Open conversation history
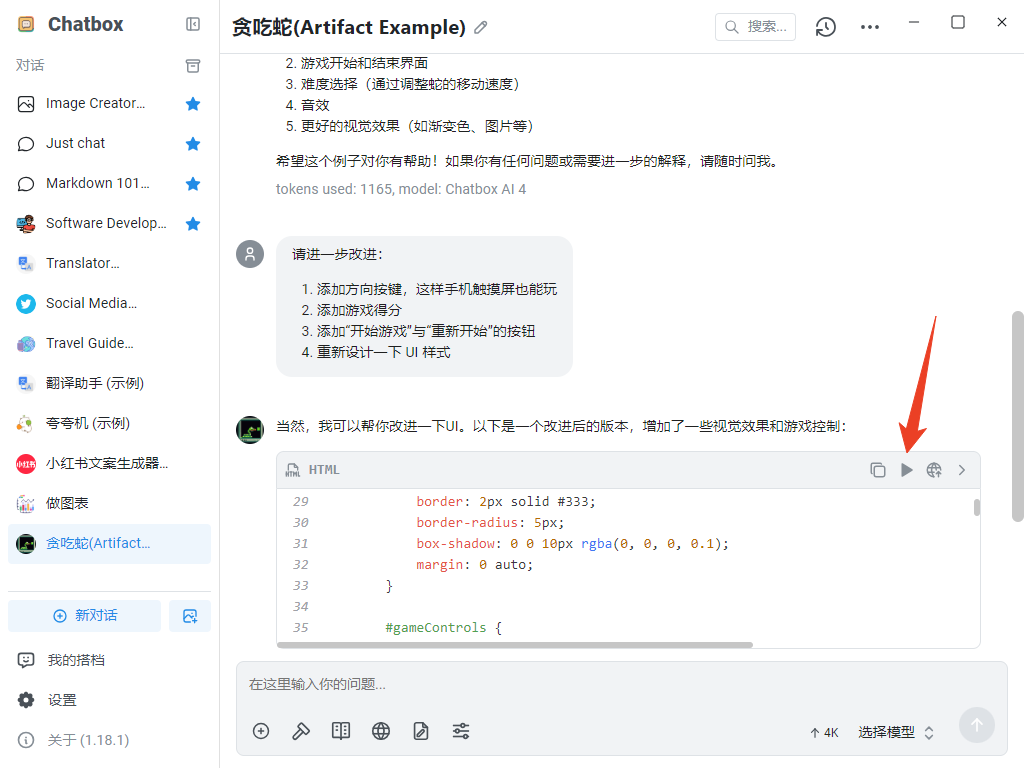 point(825,27)
